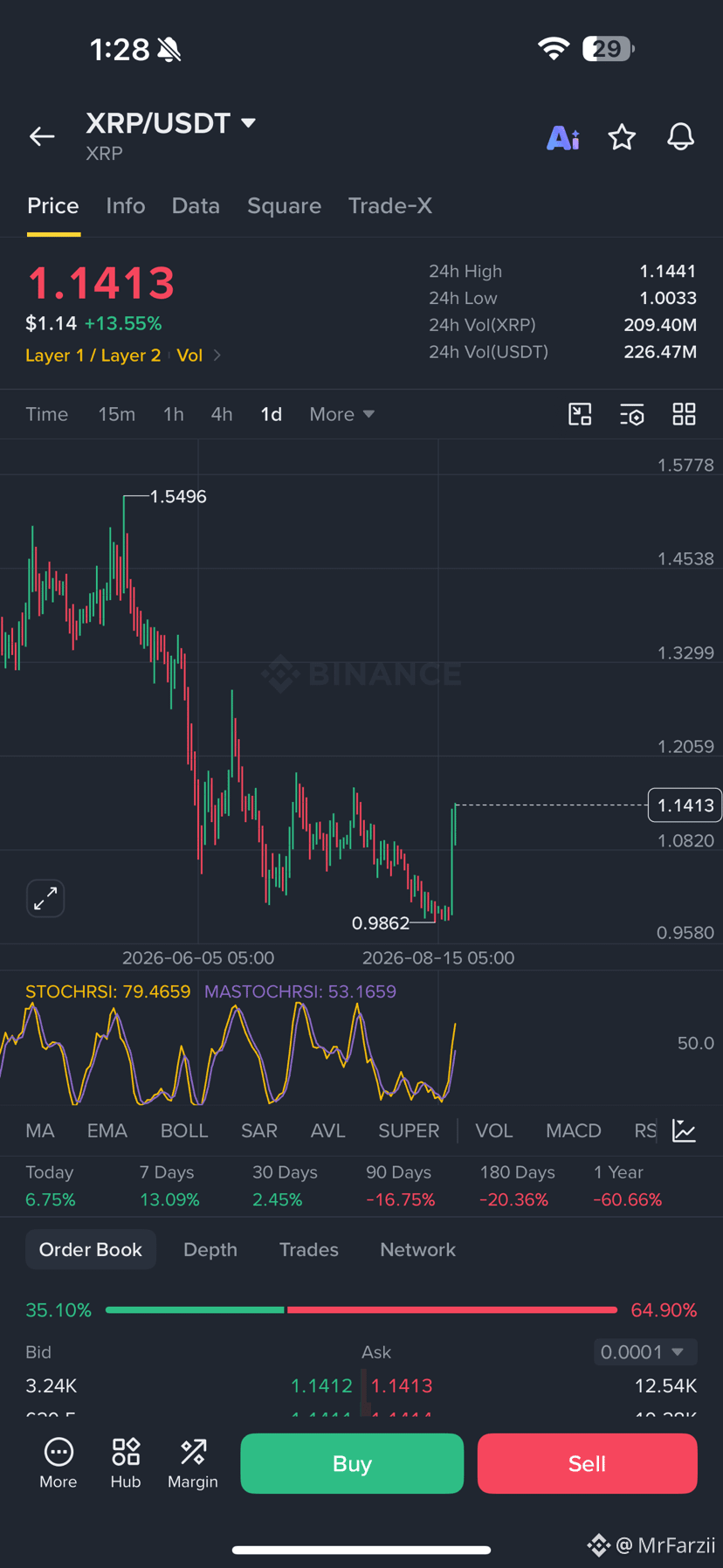Open the chart drawing tools icon
The width and height of the screenshot is (723, 1568).
pyautogui.click(x=580, y=414)
